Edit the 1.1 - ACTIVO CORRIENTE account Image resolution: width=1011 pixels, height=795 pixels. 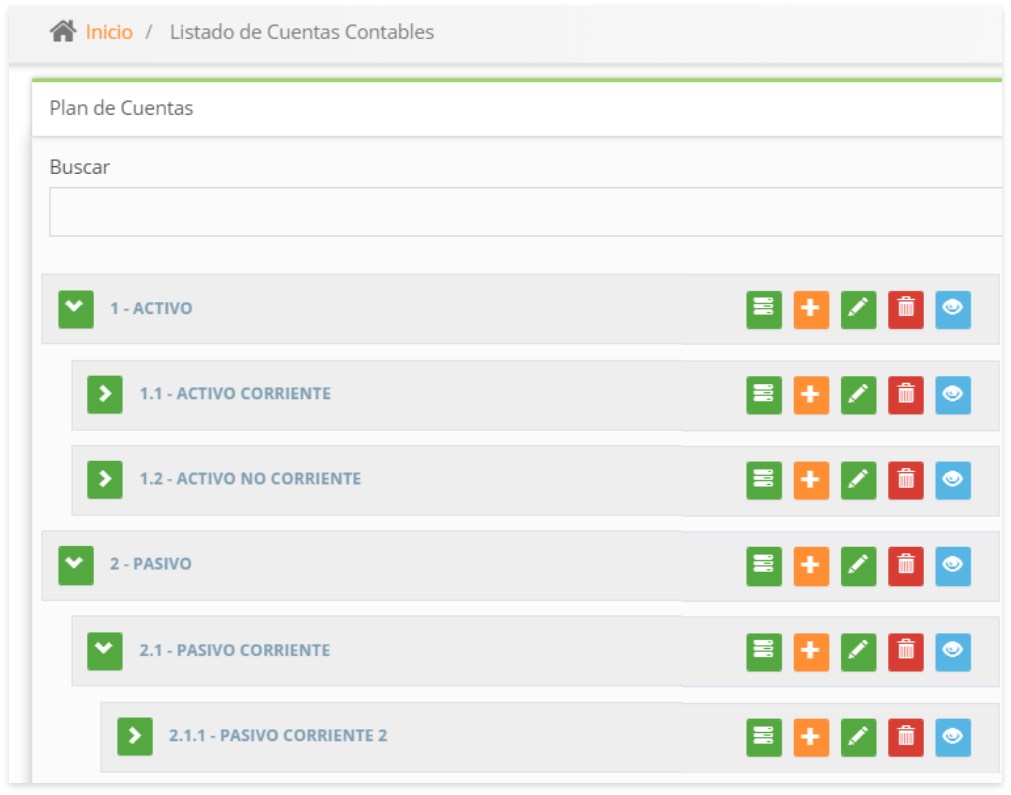pos(859,395)
